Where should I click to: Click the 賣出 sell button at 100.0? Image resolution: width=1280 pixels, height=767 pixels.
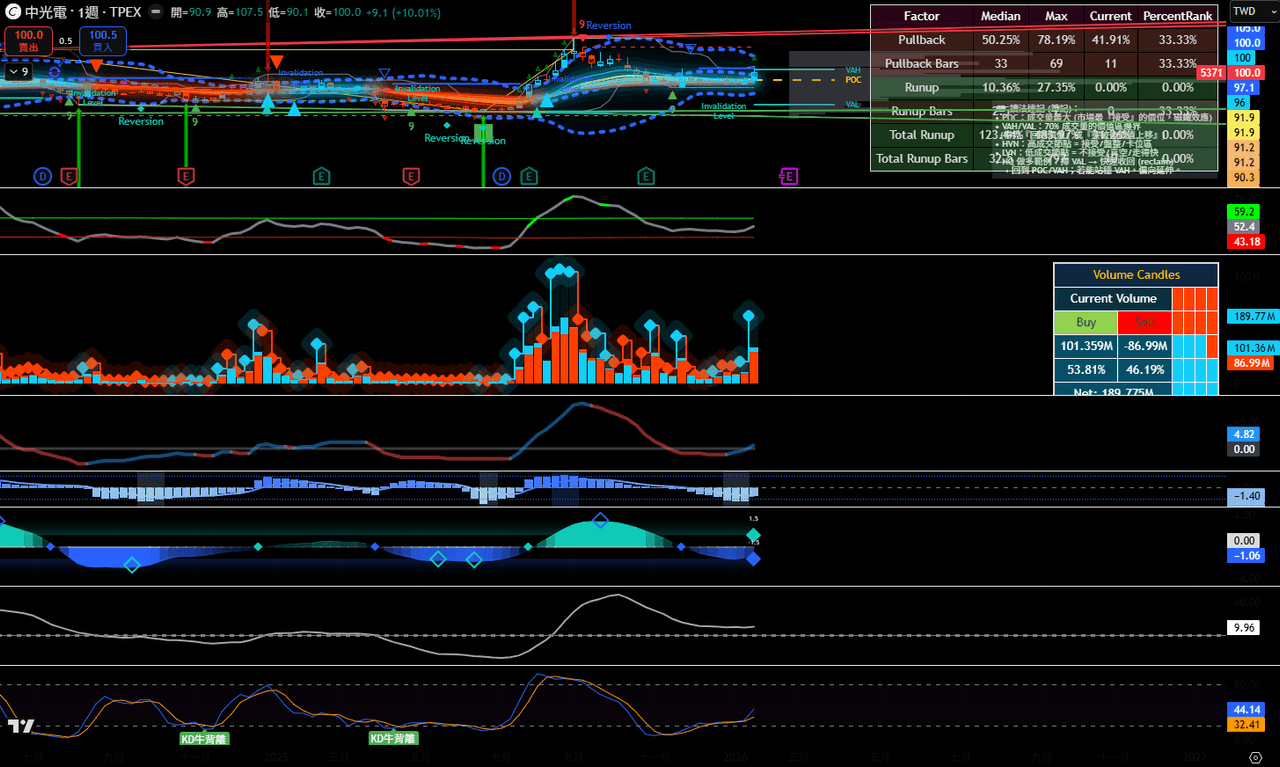(29, 41)
